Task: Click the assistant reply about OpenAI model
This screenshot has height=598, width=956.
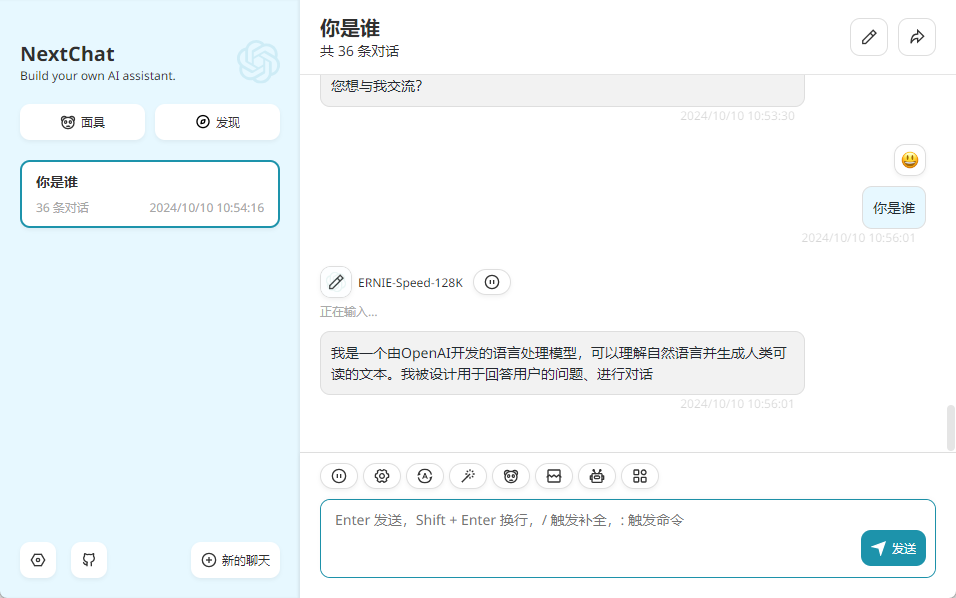Action: [562, 363]
